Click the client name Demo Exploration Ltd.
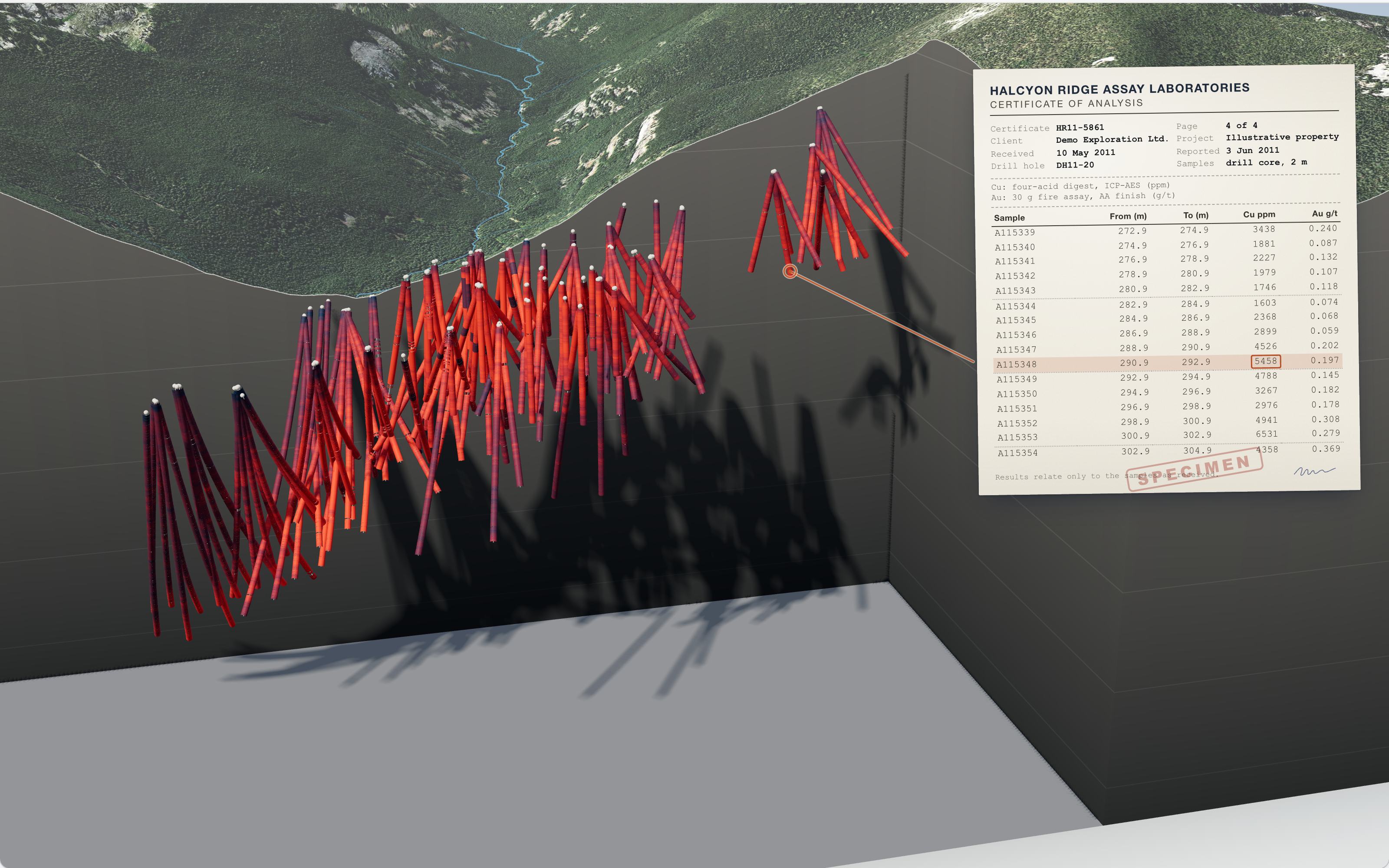 (x=1112, y=139)
